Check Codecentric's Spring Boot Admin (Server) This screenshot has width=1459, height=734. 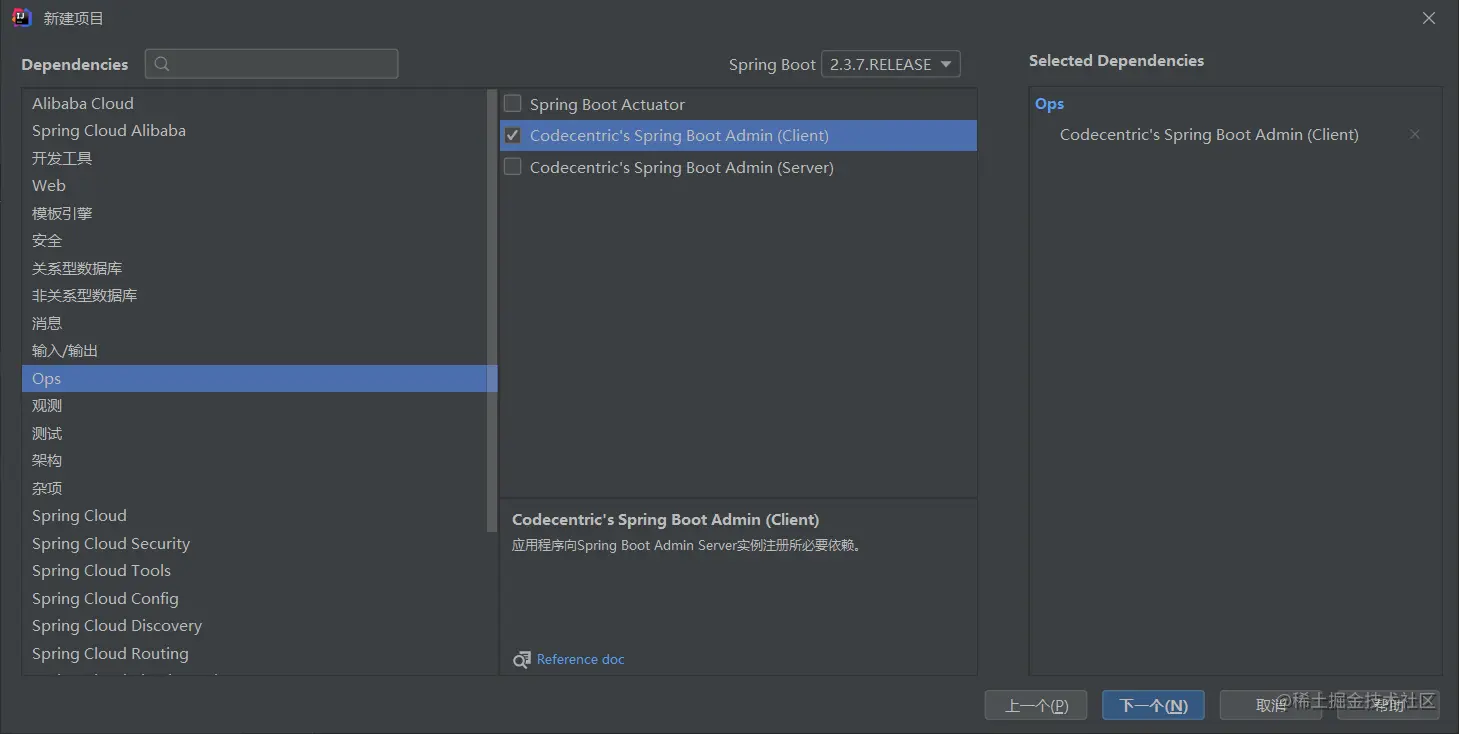[513, 167]
